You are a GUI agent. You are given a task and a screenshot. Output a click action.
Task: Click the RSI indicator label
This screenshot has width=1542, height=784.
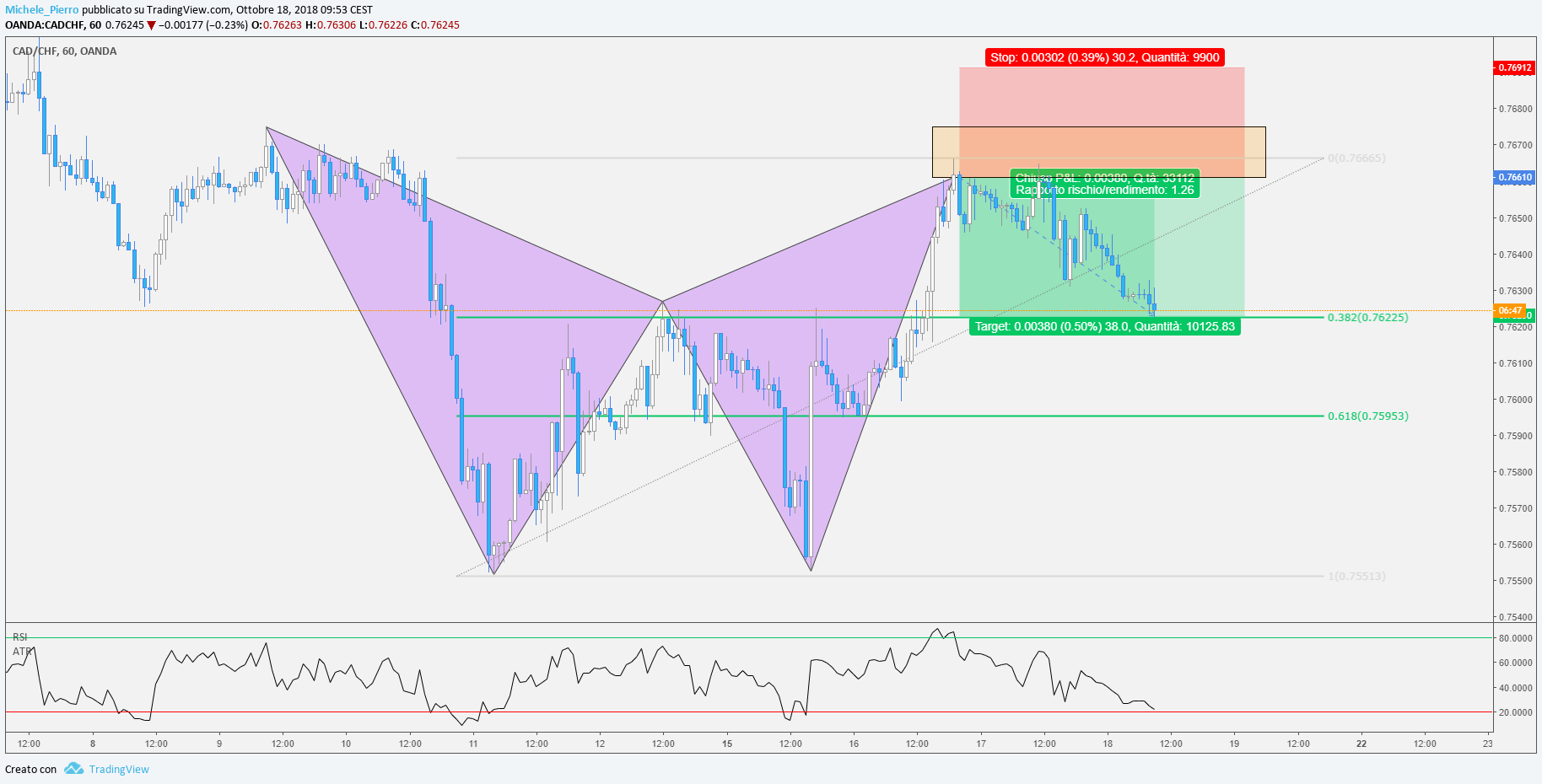click(x=19, y=636)
